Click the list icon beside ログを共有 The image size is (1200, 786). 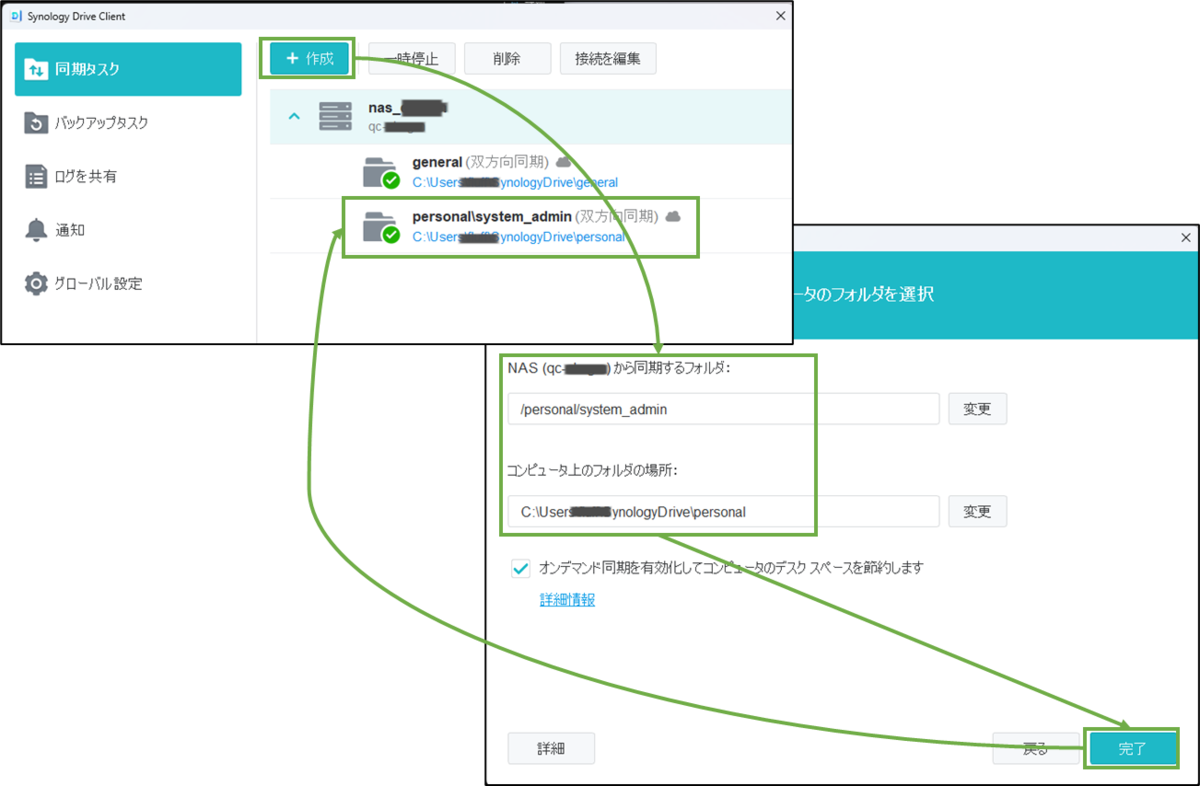[x=36, y=176]
